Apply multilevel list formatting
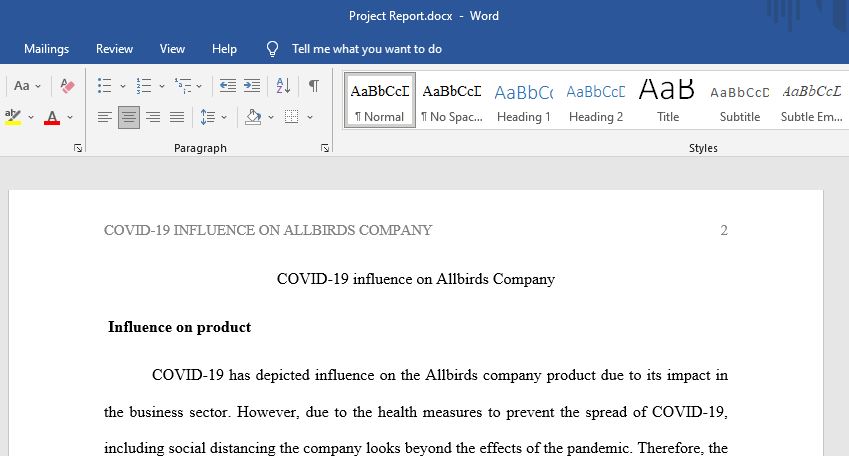Image resolution: width=849 pixels, height=456 pixels. [183, 86]
